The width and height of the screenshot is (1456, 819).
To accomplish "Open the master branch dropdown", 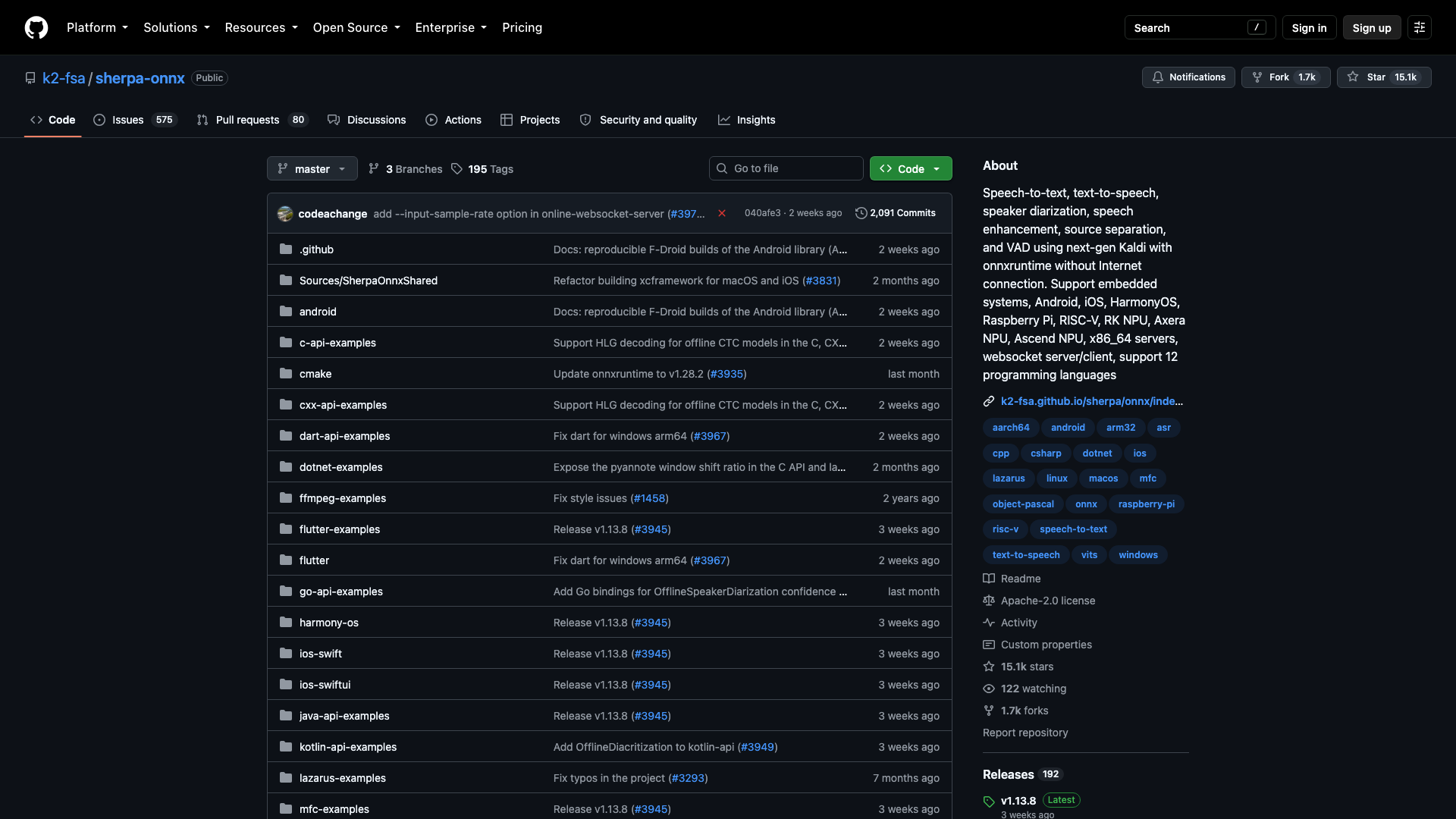I will (x=312, y=168).
